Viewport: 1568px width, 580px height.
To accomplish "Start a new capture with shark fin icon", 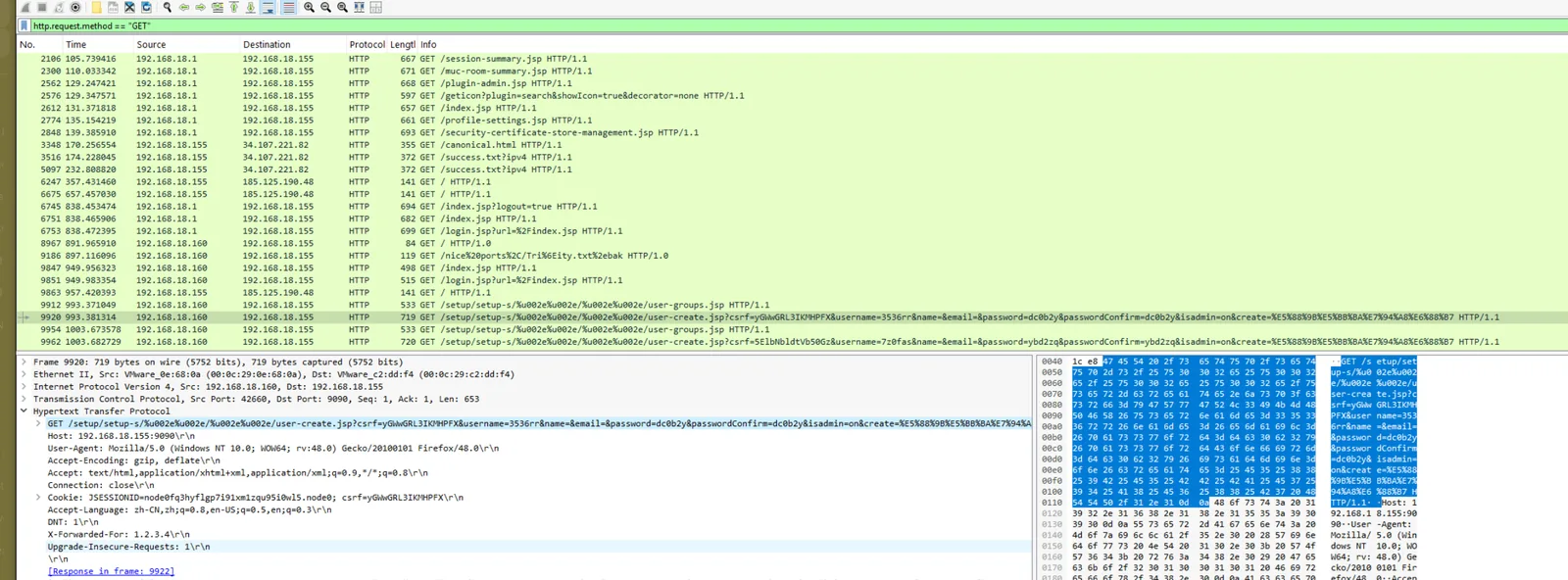I will [25, 7].
